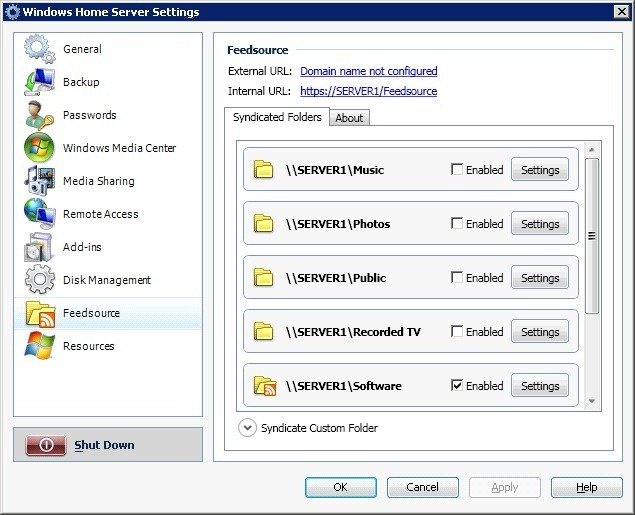Viewport: 635px width, 515px height.
Task: Click the \\SERVER1\Public folder name
Action: click(336, 278)
